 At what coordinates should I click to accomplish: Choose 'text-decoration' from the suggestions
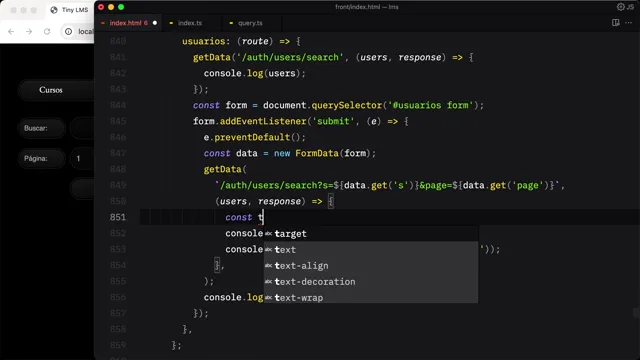pos(371,281)
